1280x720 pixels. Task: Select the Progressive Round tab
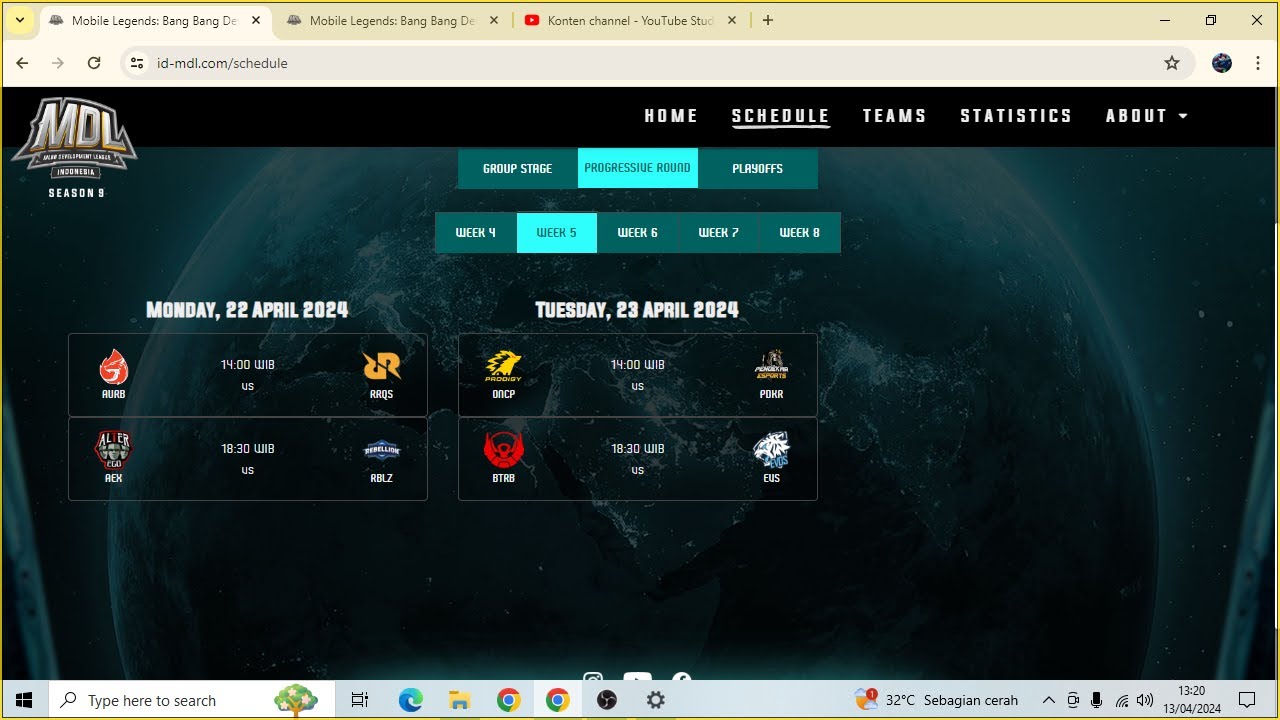point(637,169)
